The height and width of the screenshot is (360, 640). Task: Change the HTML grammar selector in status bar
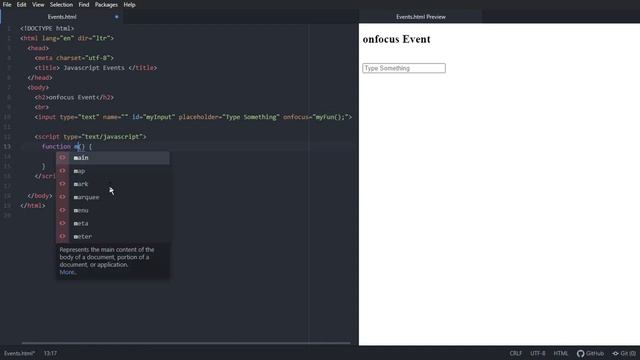tap(560, 353)
